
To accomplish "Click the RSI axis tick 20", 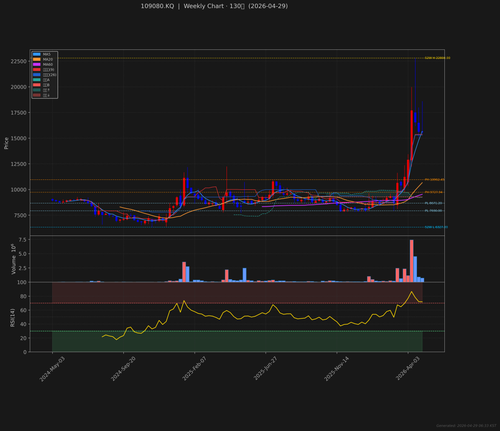I will pos(23,338).
